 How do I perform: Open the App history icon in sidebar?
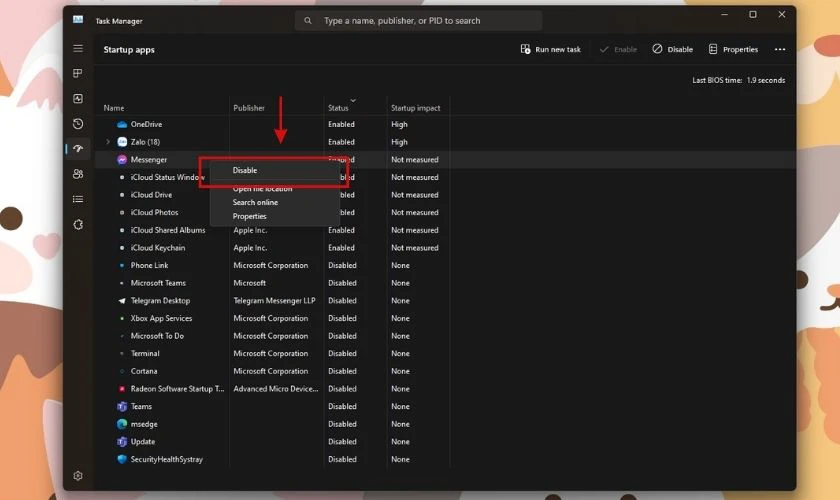coord(78,124)
